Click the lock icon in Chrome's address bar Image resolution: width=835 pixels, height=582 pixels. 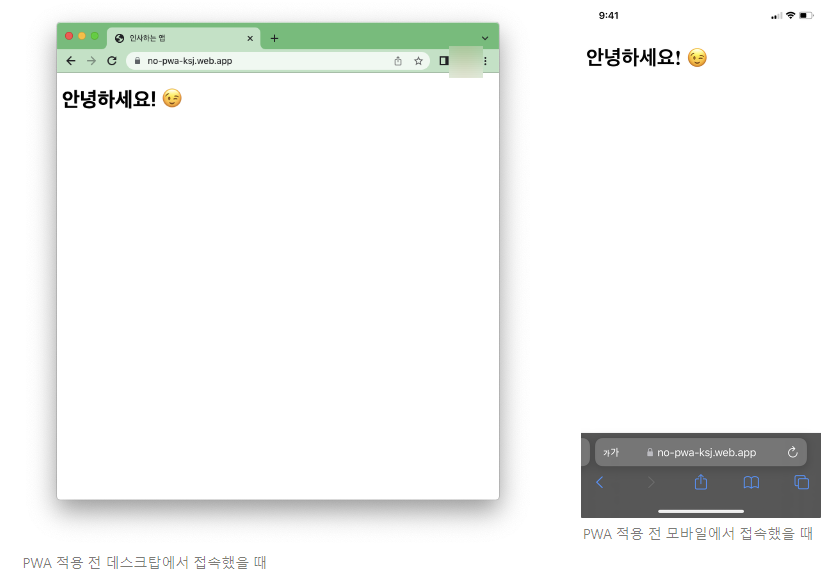(x=138, y=61)
